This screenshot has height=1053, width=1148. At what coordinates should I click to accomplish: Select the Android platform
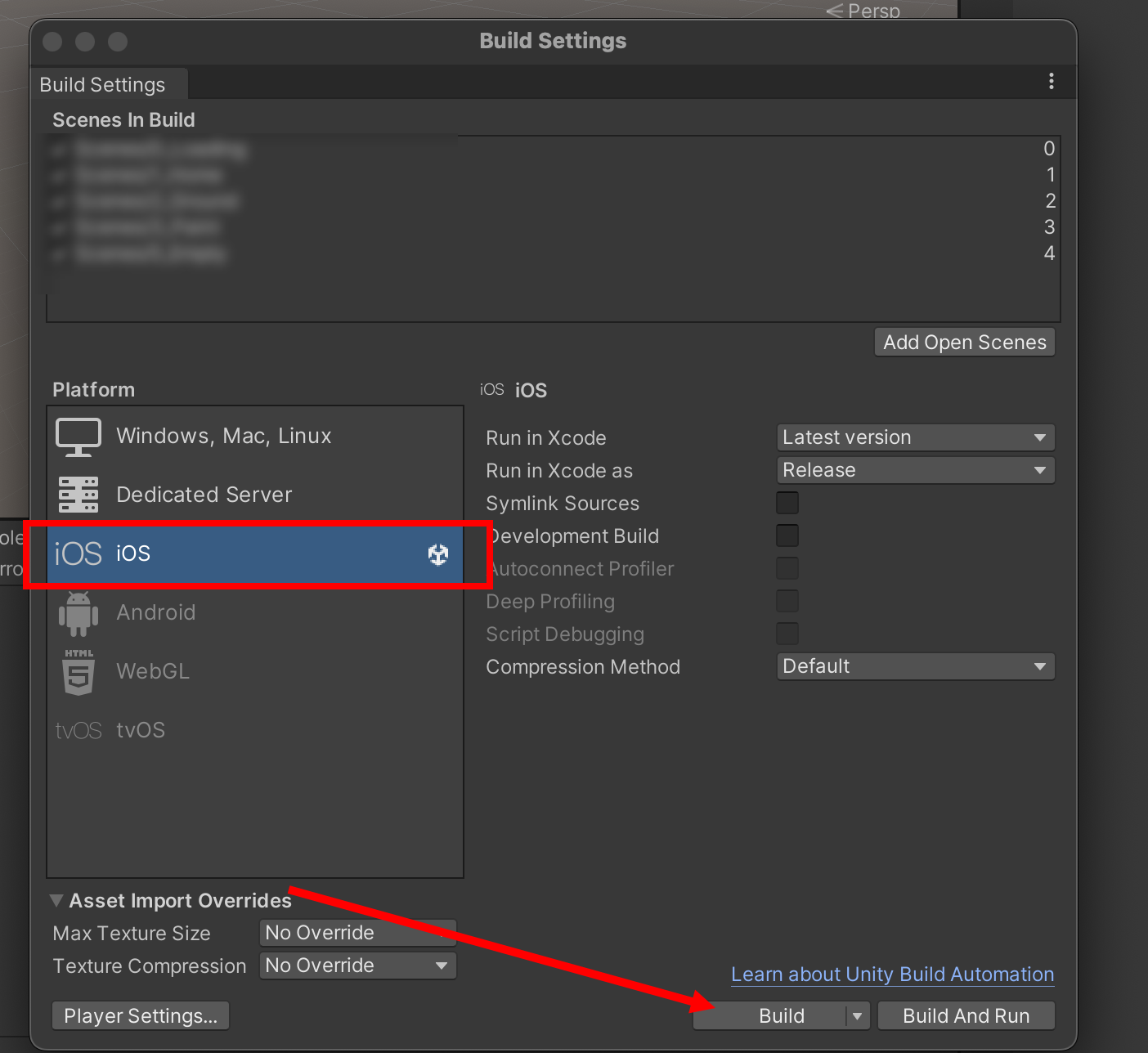pos(255,612)
